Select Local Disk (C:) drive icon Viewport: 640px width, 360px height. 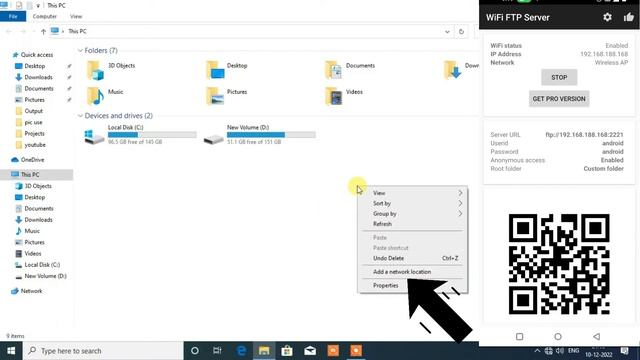tap(94, 136)
